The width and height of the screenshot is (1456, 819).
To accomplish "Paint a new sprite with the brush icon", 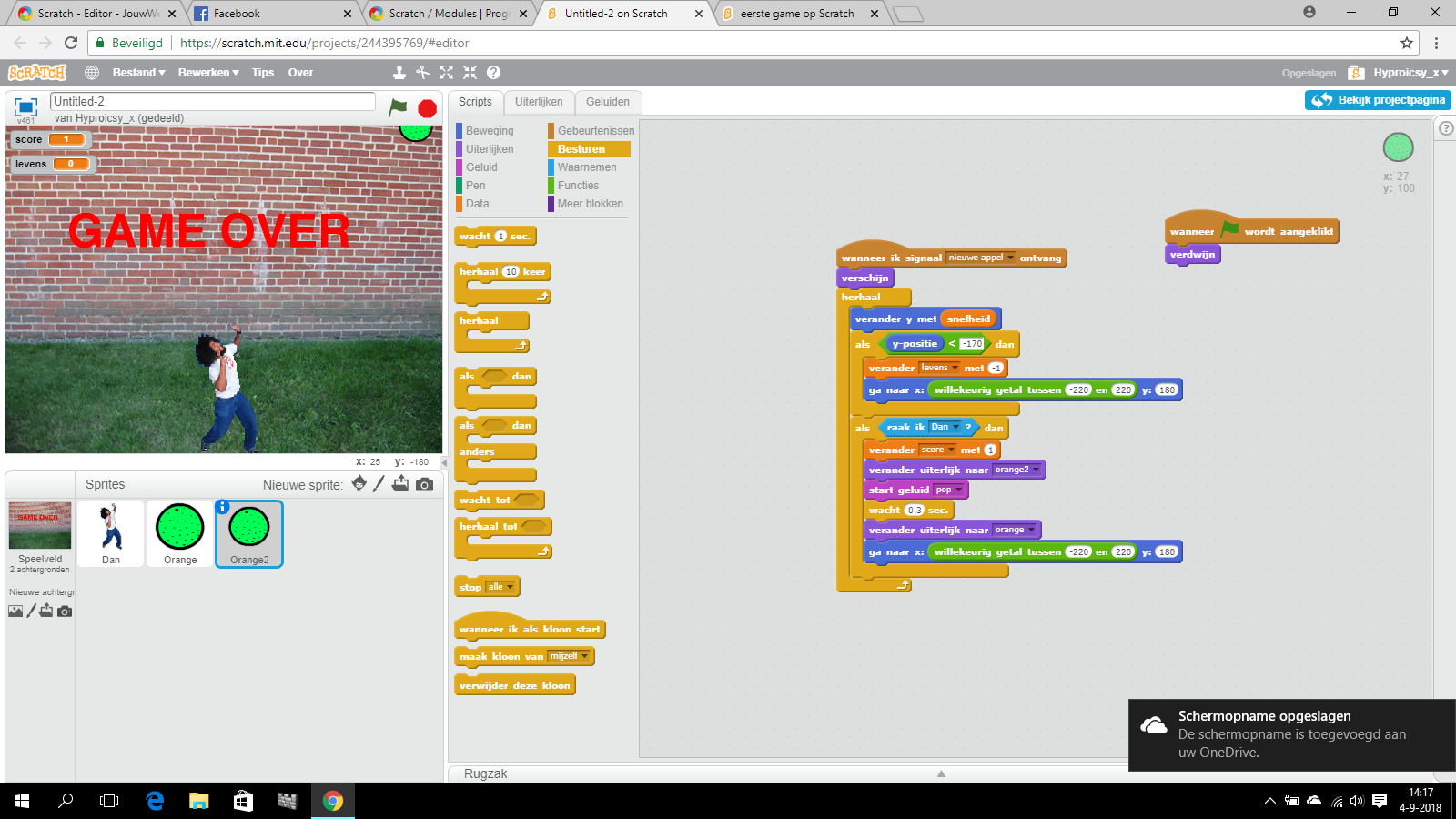I will coord(379,483).
